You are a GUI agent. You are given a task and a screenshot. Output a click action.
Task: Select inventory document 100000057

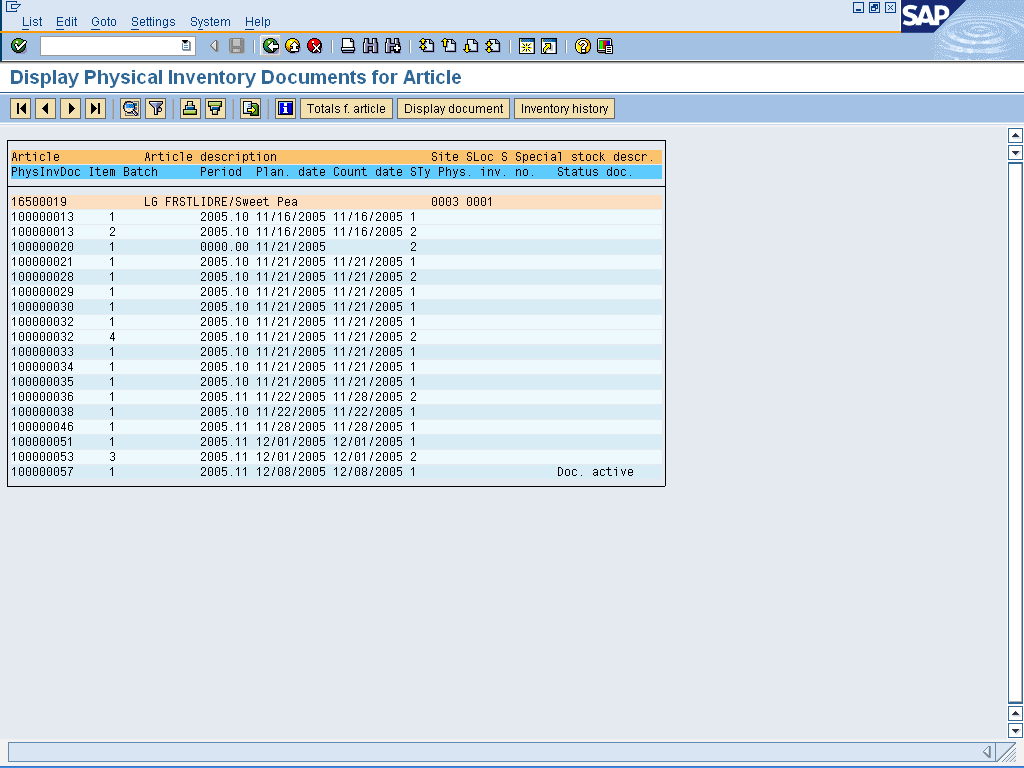(x=42, y=472)
